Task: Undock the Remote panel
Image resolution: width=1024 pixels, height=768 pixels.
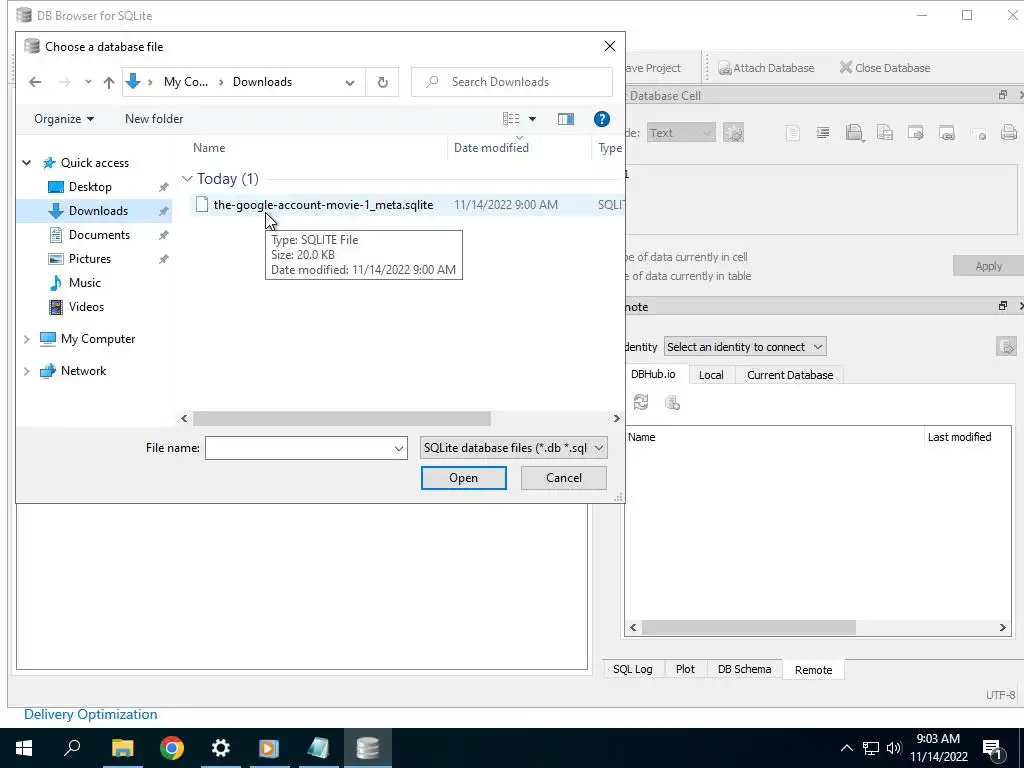Action: tap(1002, 306)
